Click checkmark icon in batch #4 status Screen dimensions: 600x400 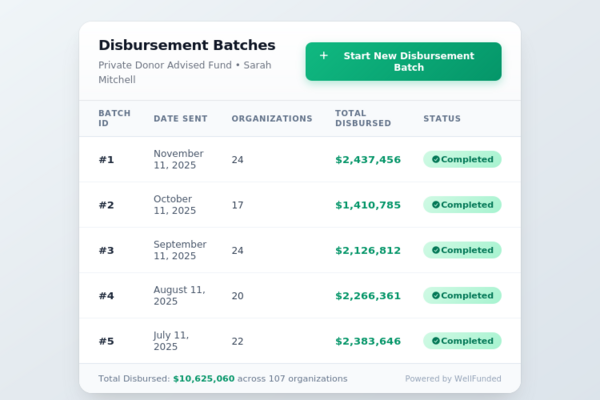[x=435, y=296]
